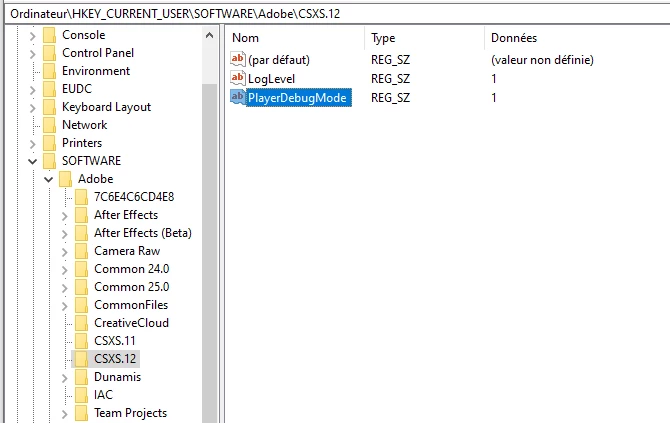Expand the Camera Raw key

coord(65,252)
